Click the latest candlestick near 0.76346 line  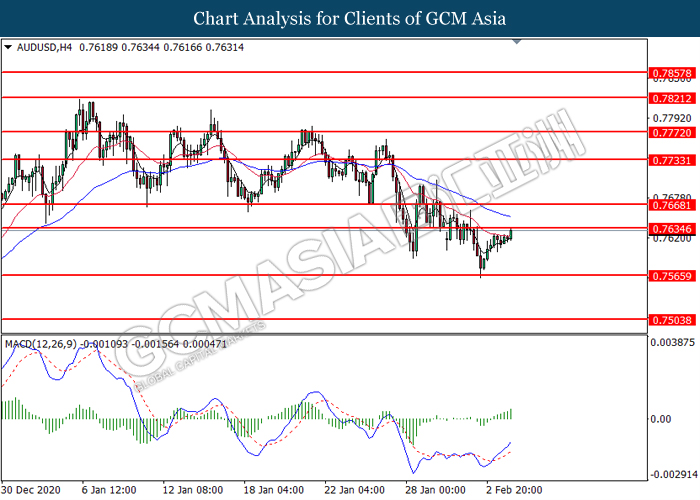click(x=511, y=234)
